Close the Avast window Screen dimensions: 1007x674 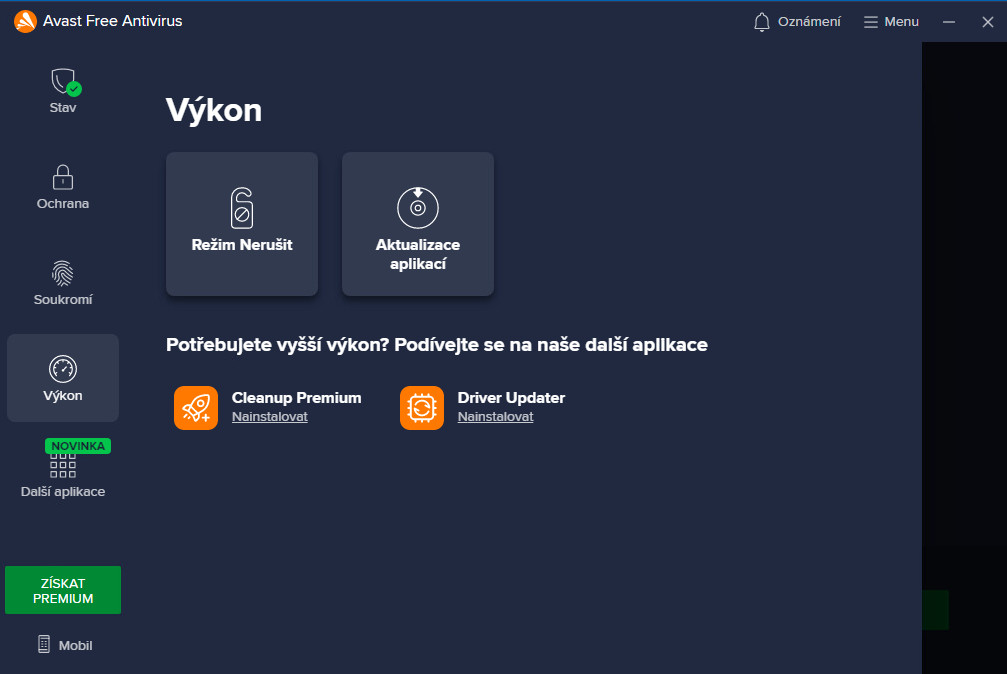pos(988,22)
